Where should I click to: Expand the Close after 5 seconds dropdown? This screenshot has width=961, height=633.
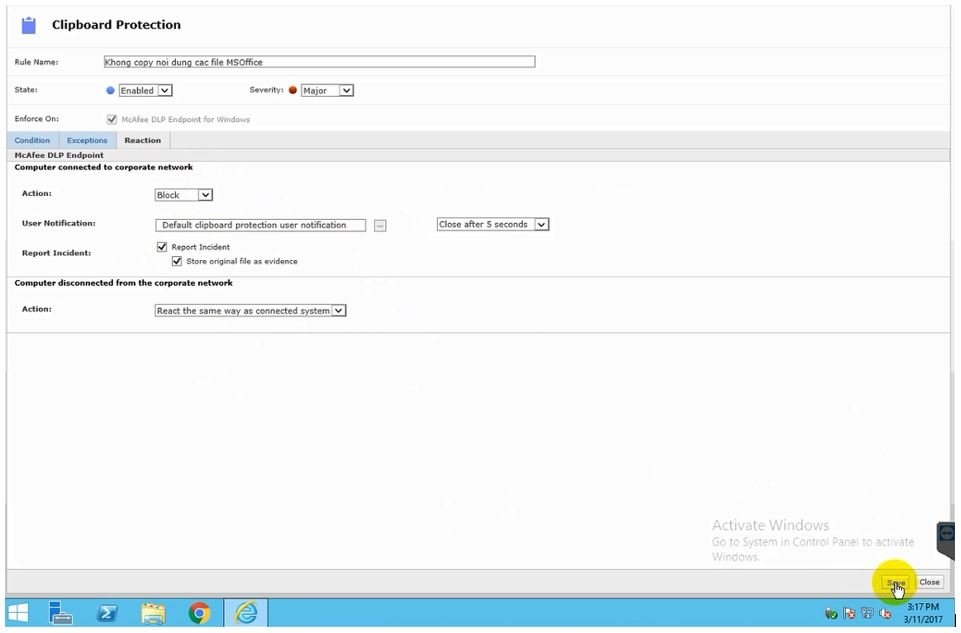point(493,225)
